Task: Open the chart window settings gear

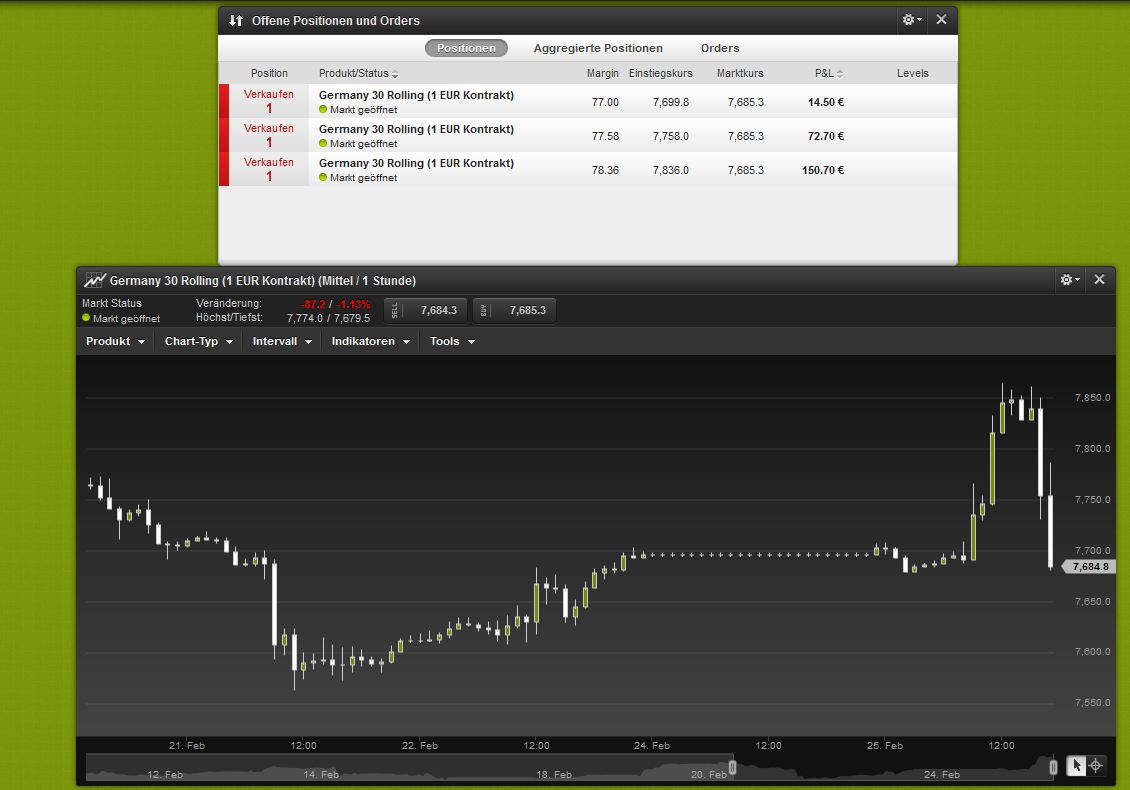Action: point(1069,280)
